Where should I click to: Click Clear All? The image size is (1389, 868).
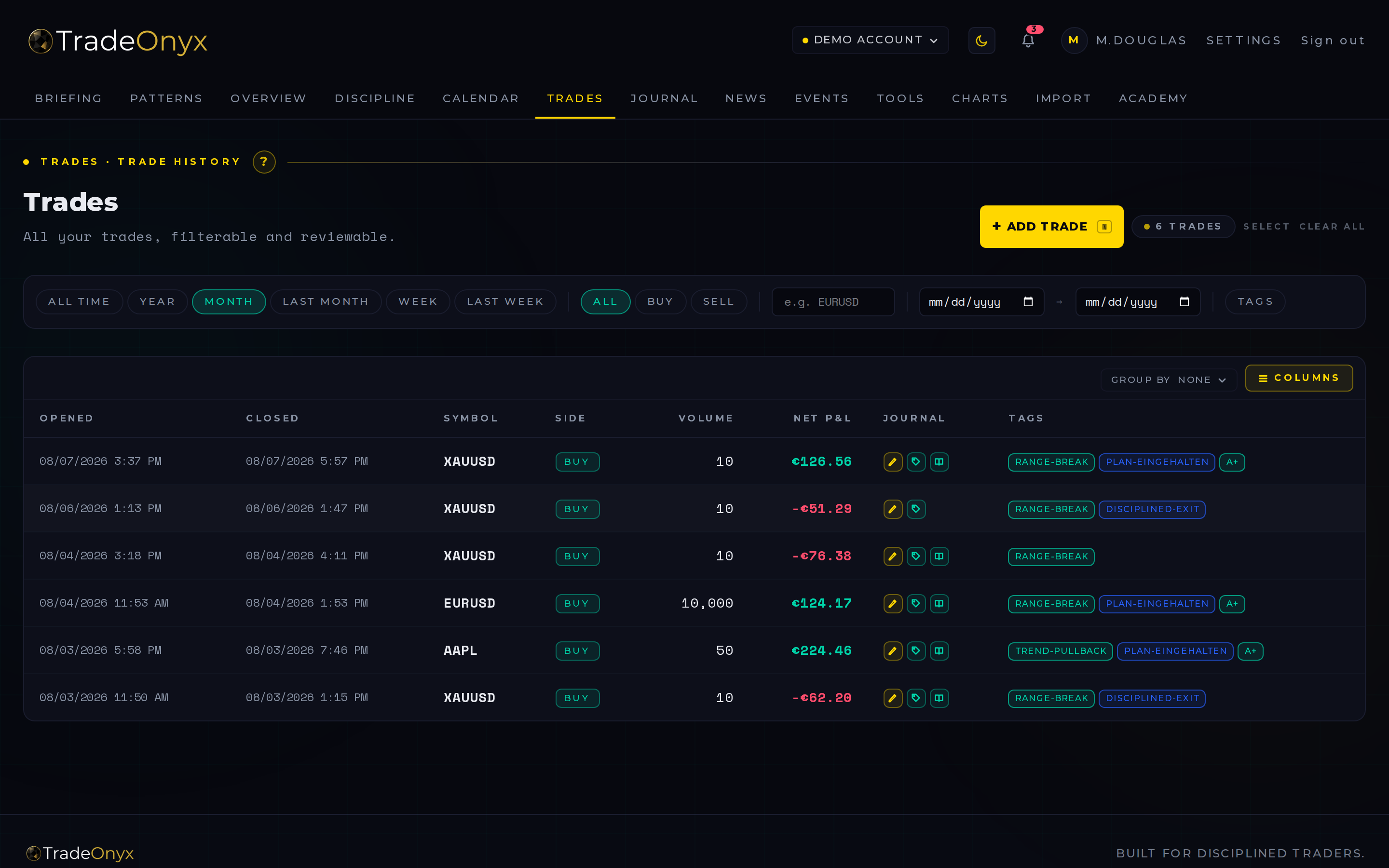tap(1332, 227)
